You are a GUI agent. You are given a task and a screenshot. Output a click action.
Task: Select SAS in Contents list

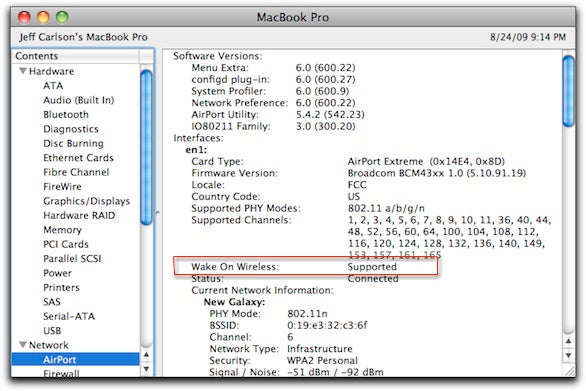tap(52, 302)
